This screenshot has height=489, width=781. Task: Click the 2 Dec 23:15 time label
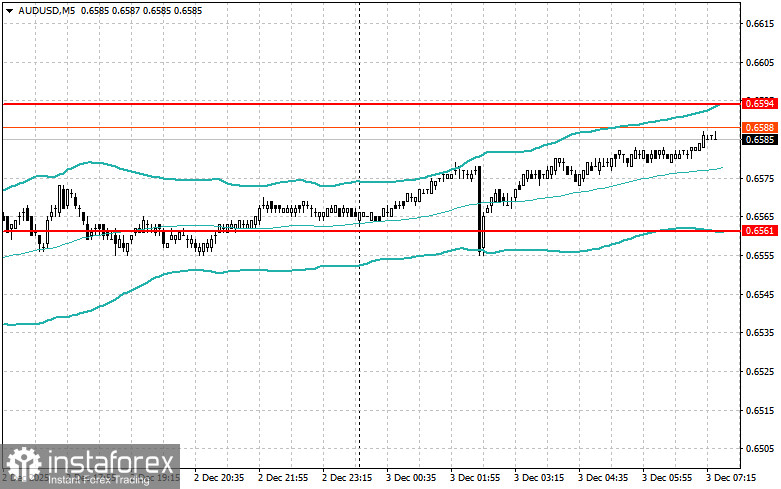347,478
